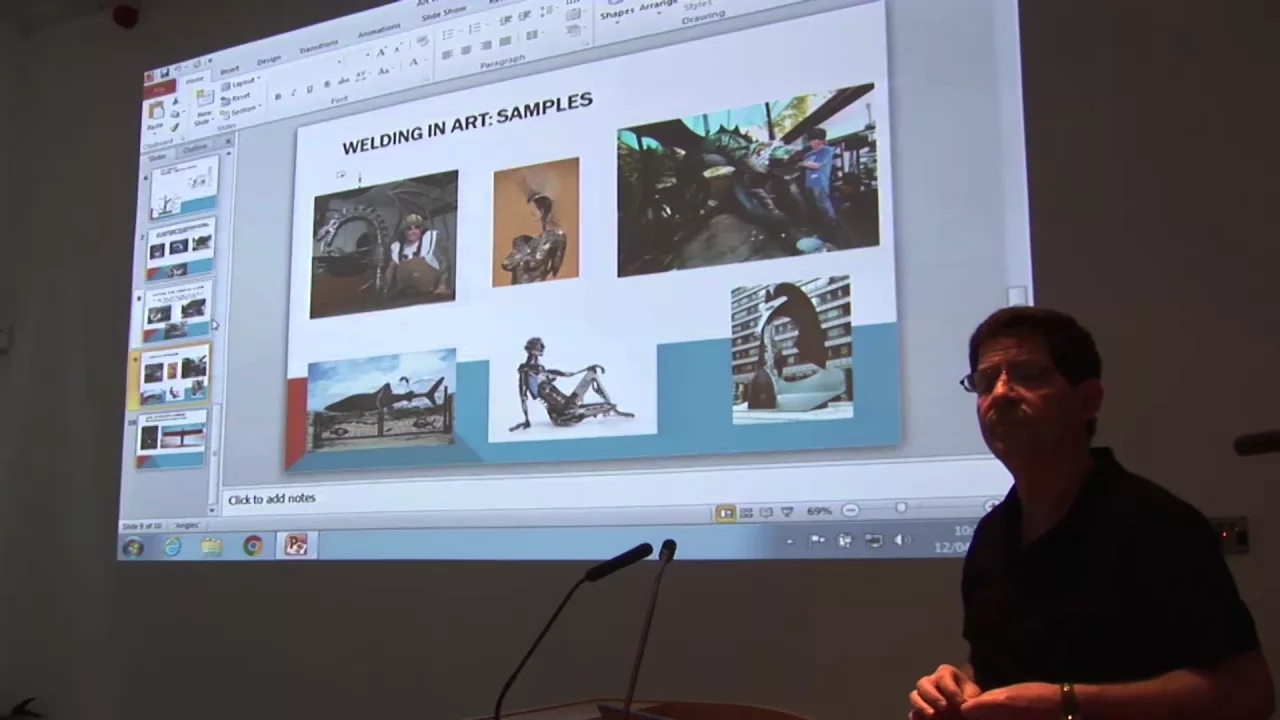Image resolution: width=1280 pixels, height=720 pixels.
Task: Toggle Underline formatting
Action: point(309,89)
